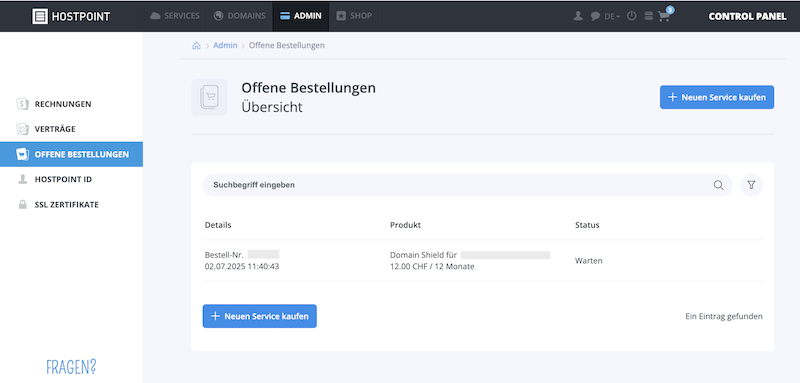Click bottom Neuen Service kaufen button
This screenshot has height=383, width=800.
pos(259,316)
